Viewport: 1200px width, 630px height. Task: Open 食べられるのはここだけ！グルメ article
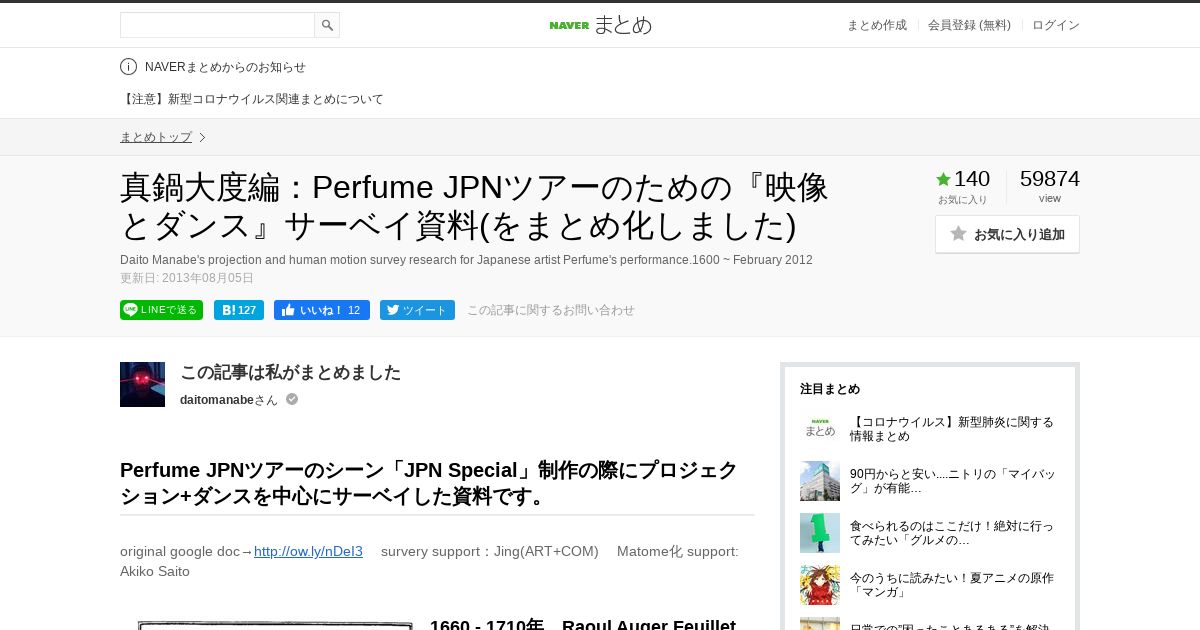pyautogui.click(x=952, y=533)
